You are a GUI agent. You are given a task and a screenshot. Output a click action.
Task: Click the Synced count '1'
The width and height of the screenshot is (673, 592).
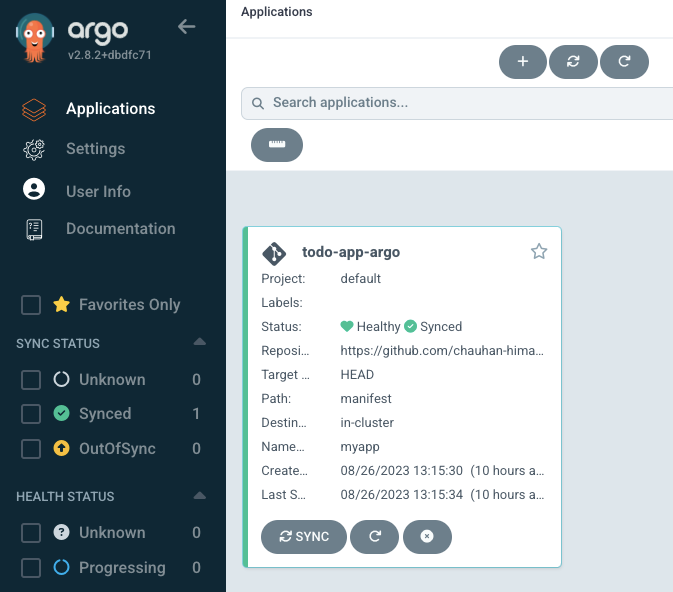tap(196, 414)
